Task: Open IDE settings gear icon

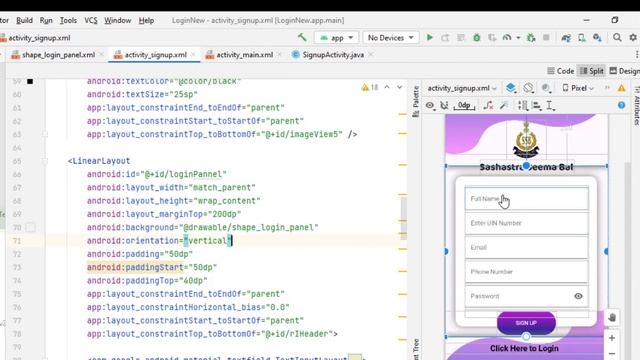Action: pyautogui.click(x=633, y=38)
